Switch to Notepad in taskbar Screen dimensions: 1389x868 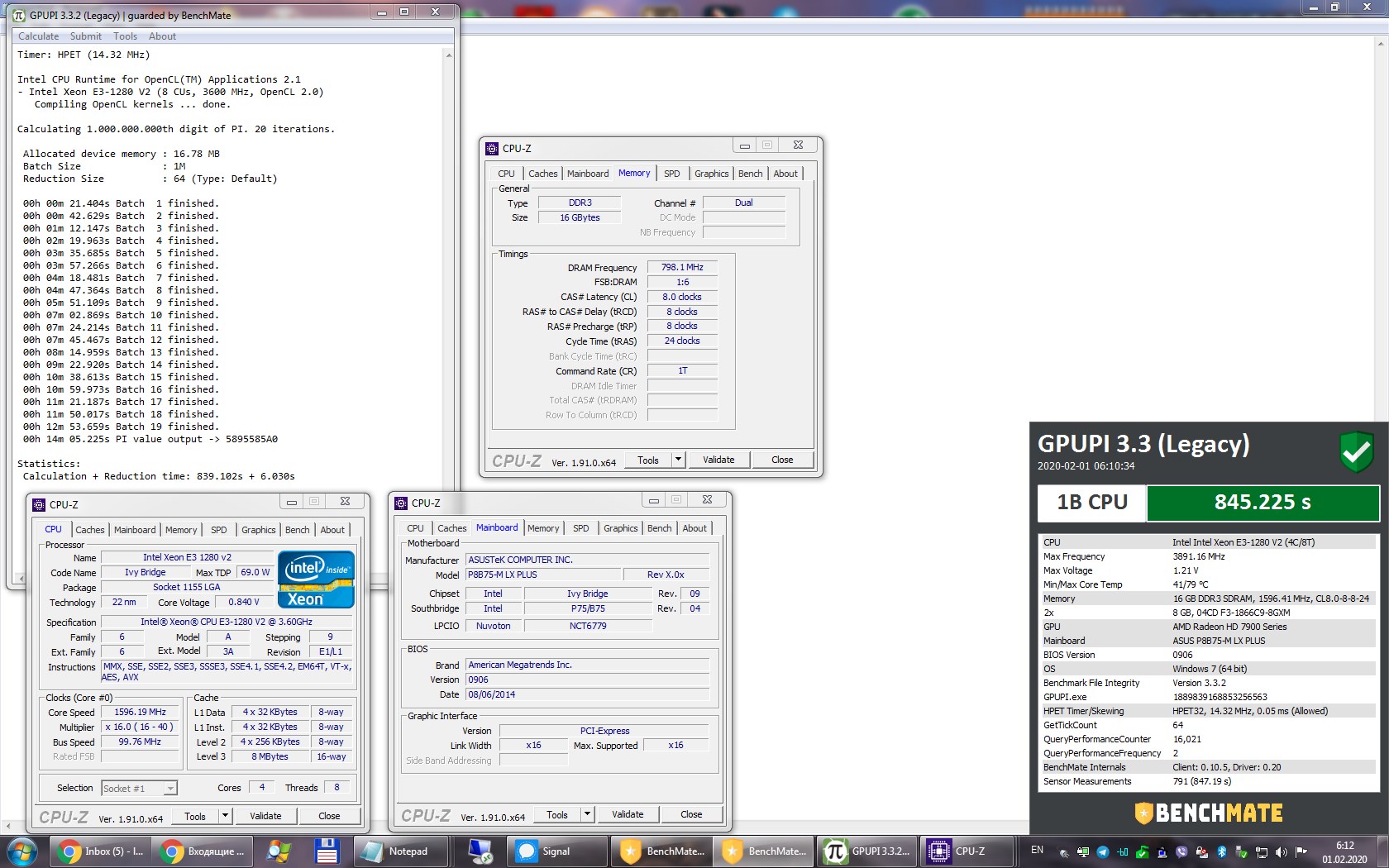(401, 851)
